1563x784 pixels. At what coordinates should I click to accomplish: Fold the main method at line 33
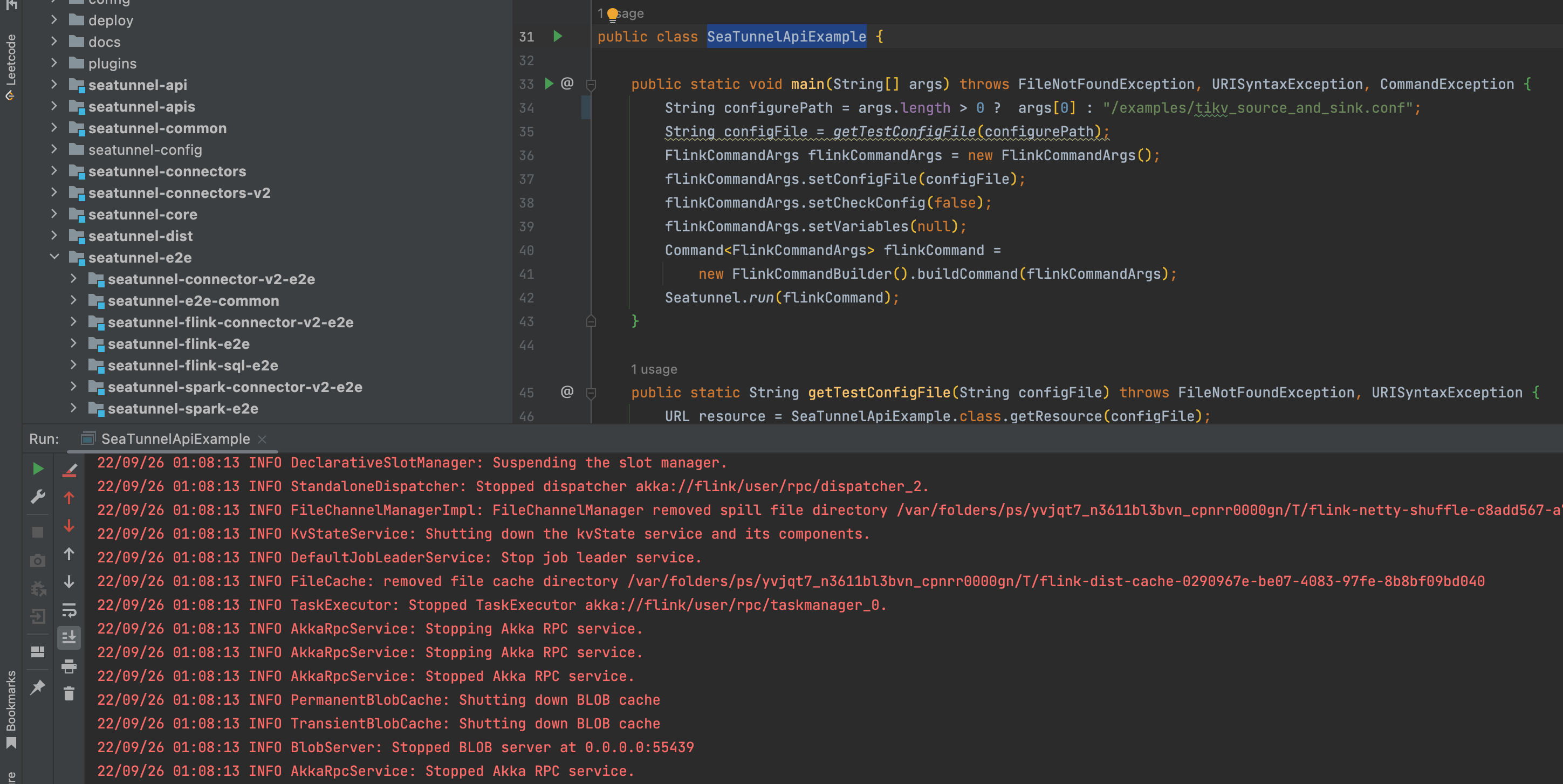tap(591, 85)
